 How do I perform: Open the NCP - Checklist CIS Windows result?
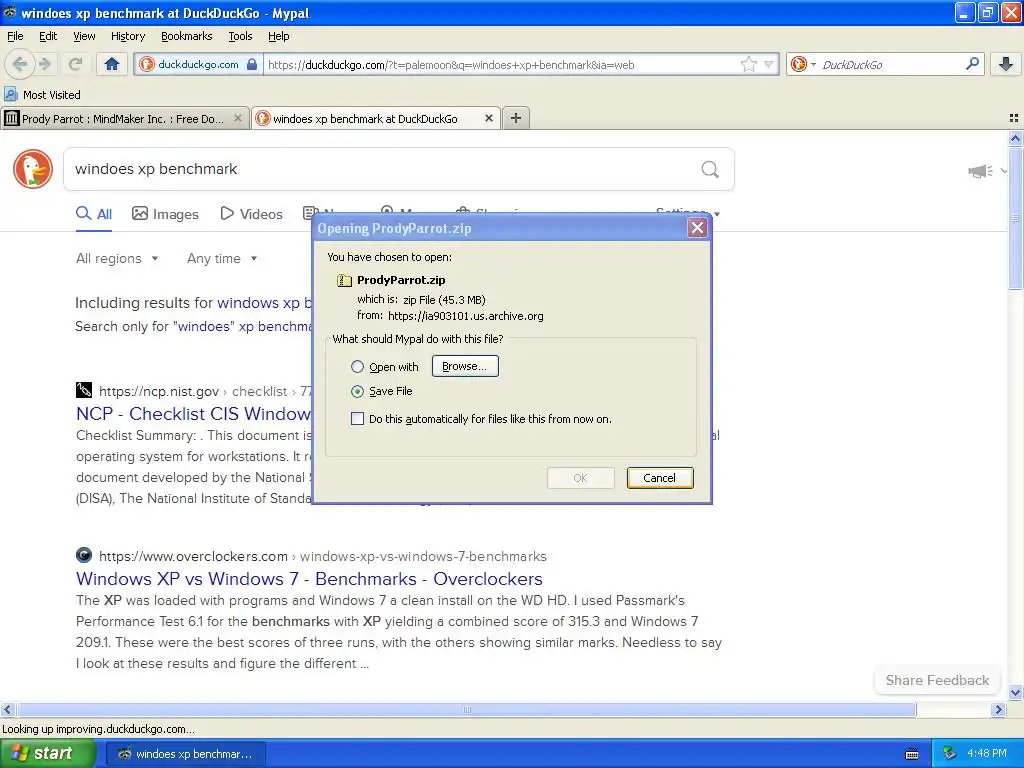coord(194,413)
